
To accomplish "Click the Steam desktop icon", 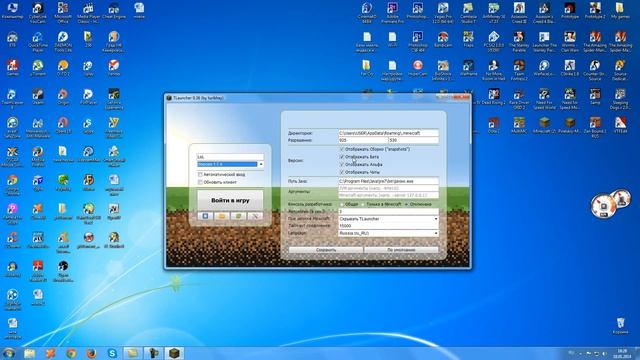I will [38, 97].
